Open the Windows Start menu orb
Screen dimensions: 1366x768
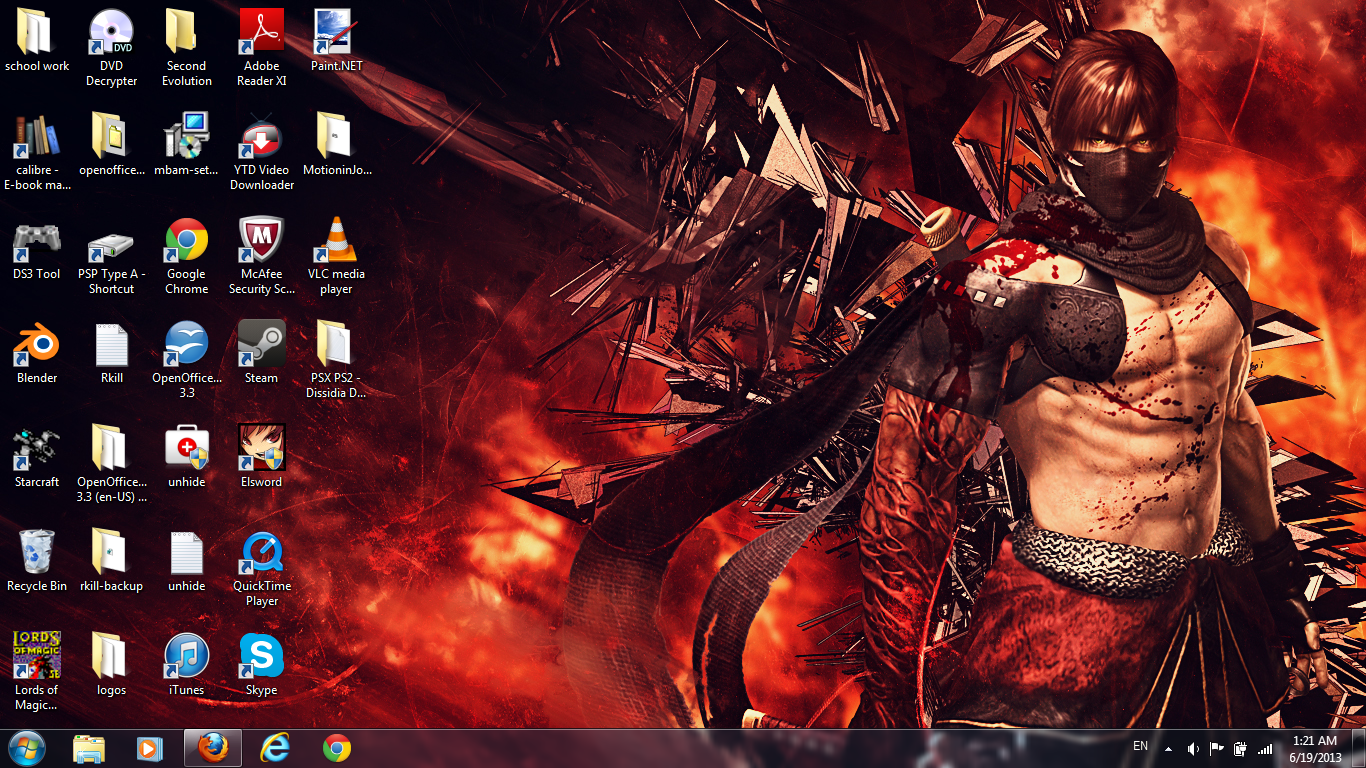point(27,748)
